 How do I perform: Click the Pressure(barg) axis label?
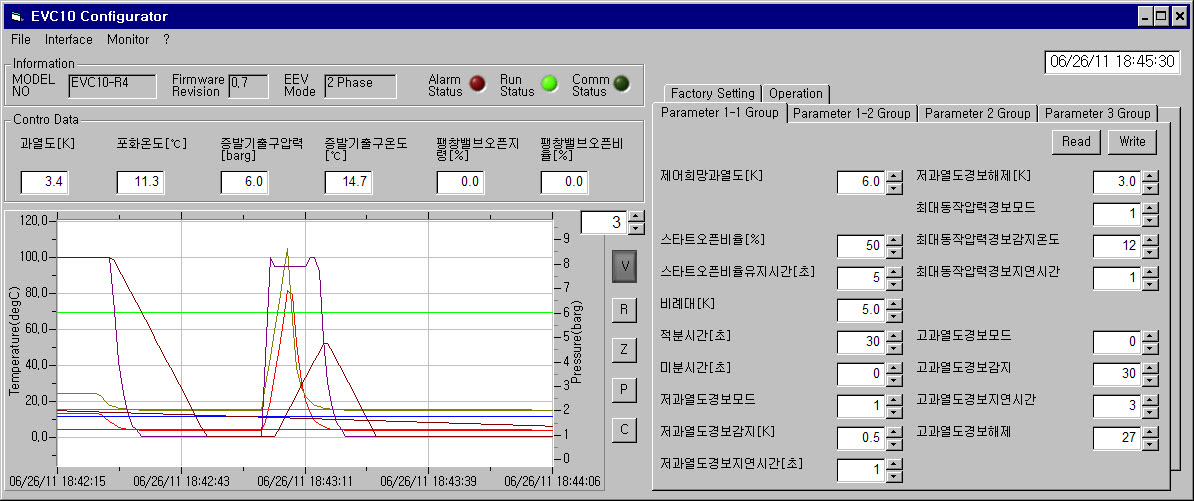577,341
